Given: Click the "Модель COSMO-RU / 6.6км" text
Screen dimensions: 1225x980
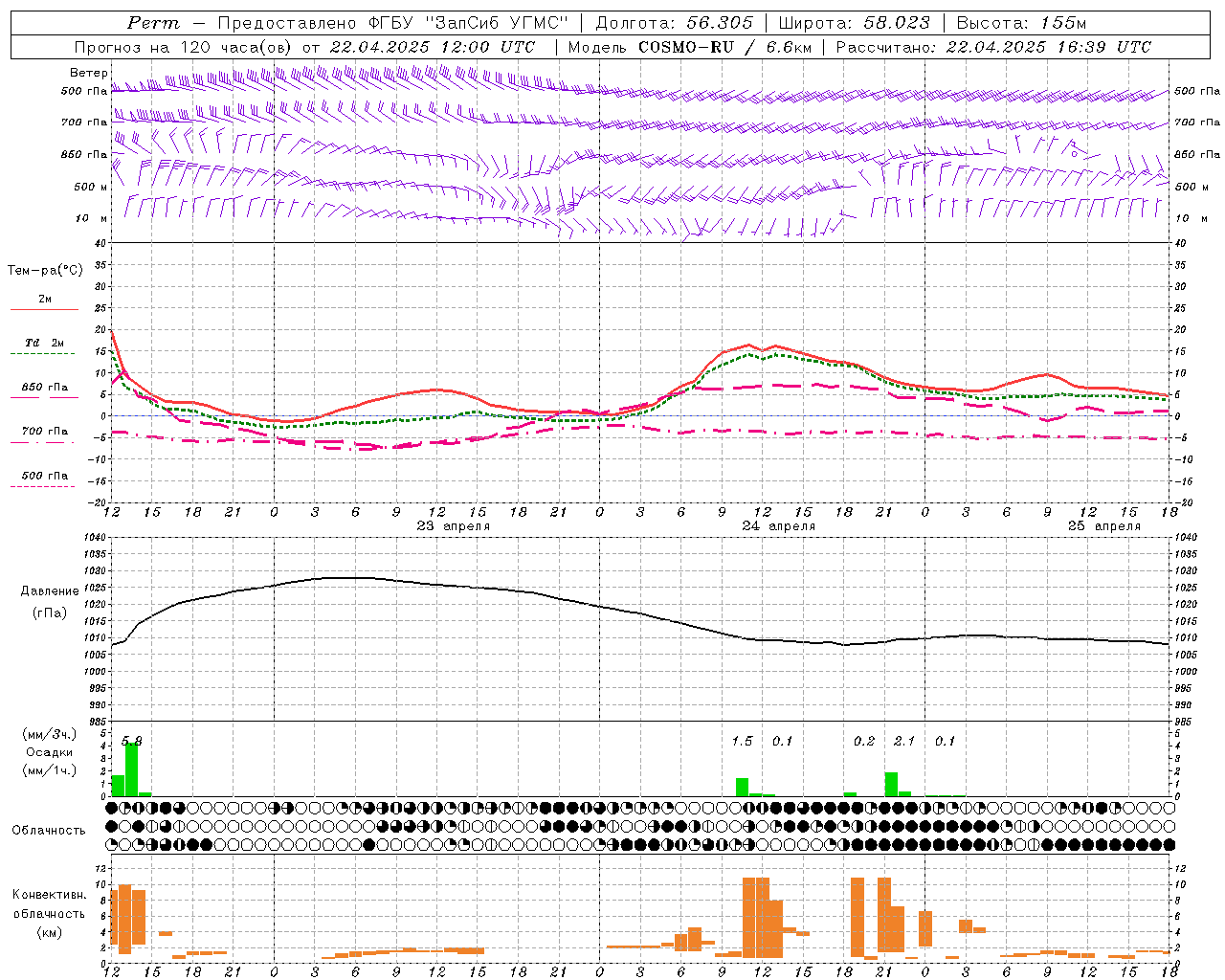Looking at the screenshot, I should point(688,47).
